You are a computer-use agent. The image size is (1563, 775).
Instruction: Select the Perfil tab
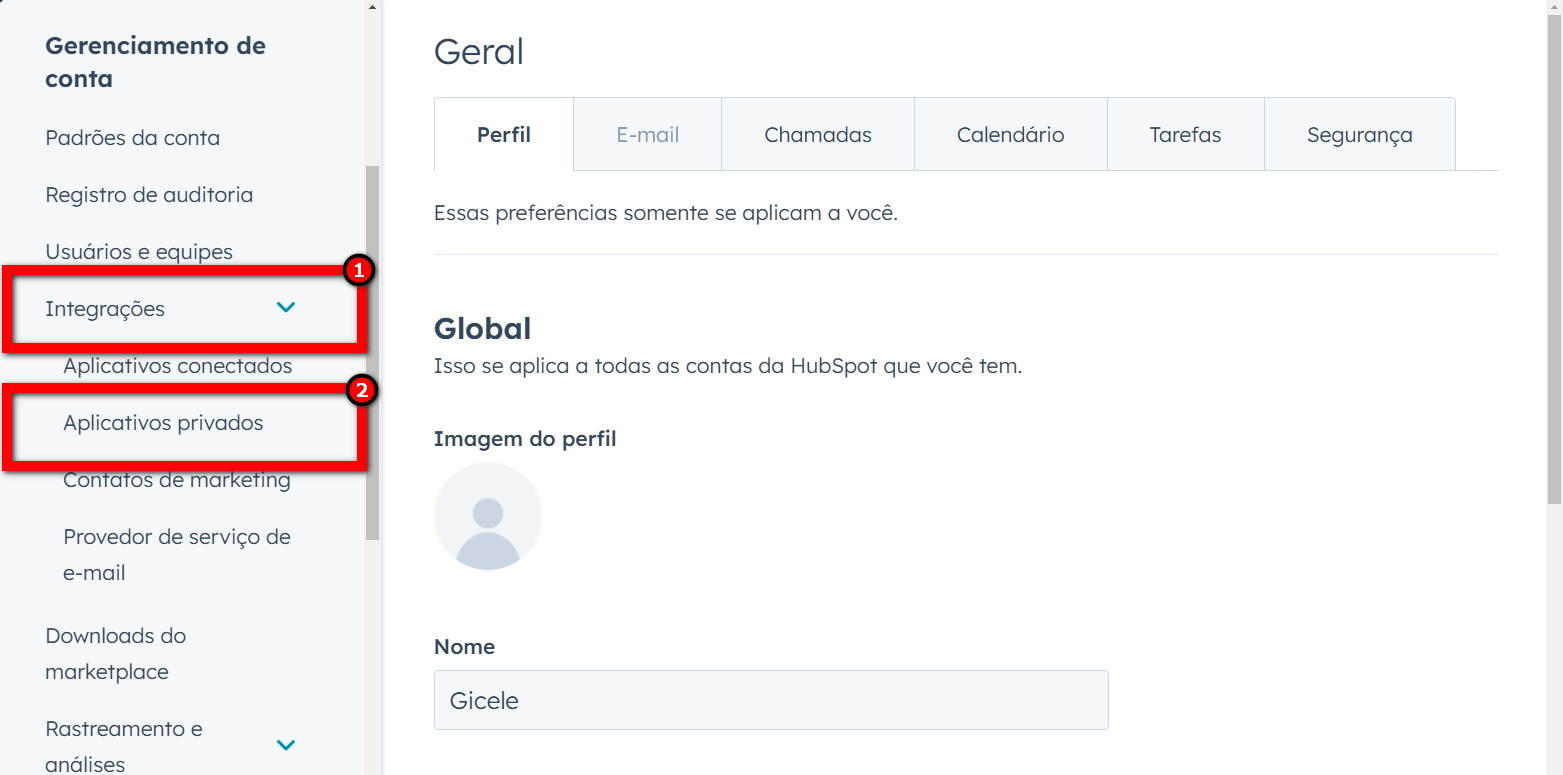503,133
